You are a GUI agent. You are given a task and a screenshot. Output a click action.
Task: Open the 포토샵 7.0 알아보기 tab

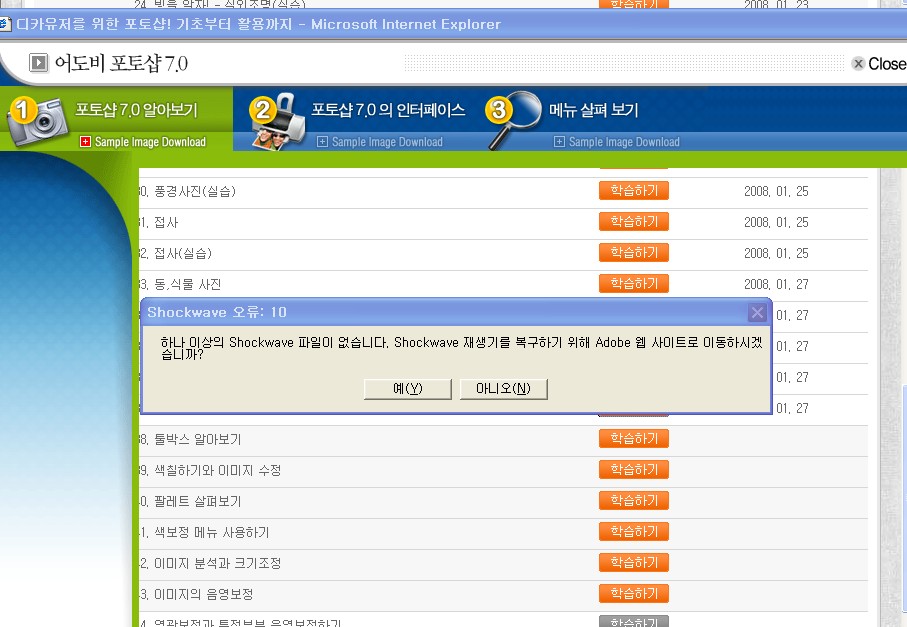pos(137,110)
